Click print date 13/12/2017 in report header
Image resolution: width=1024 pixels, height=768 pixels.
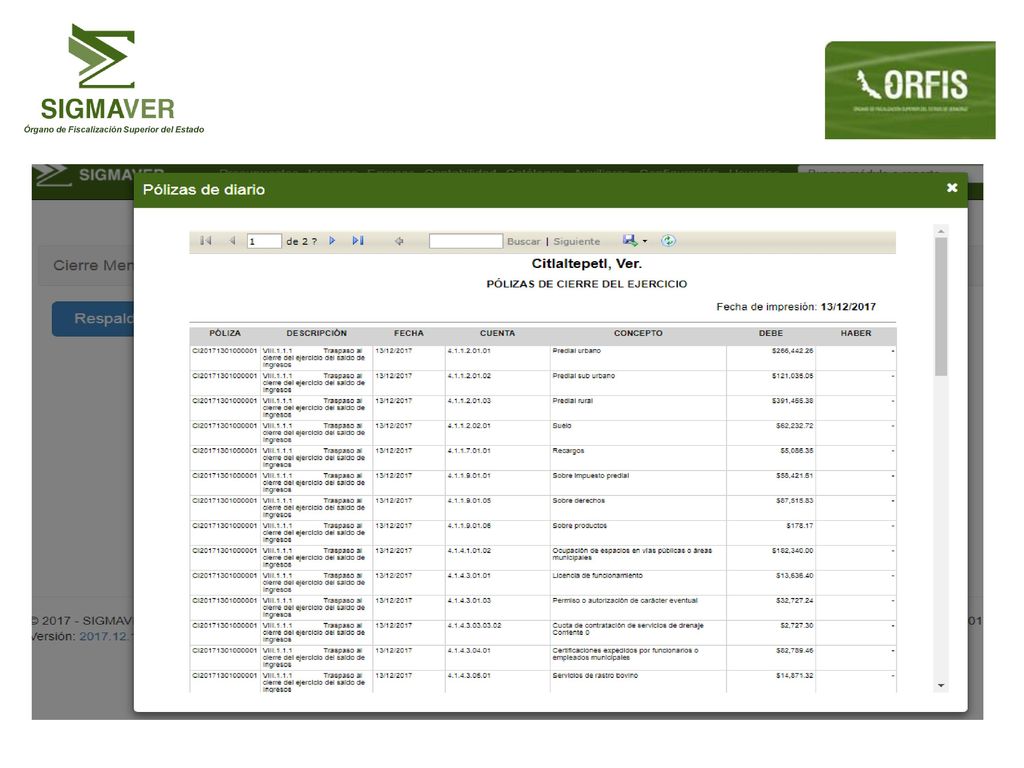(848, 306)
